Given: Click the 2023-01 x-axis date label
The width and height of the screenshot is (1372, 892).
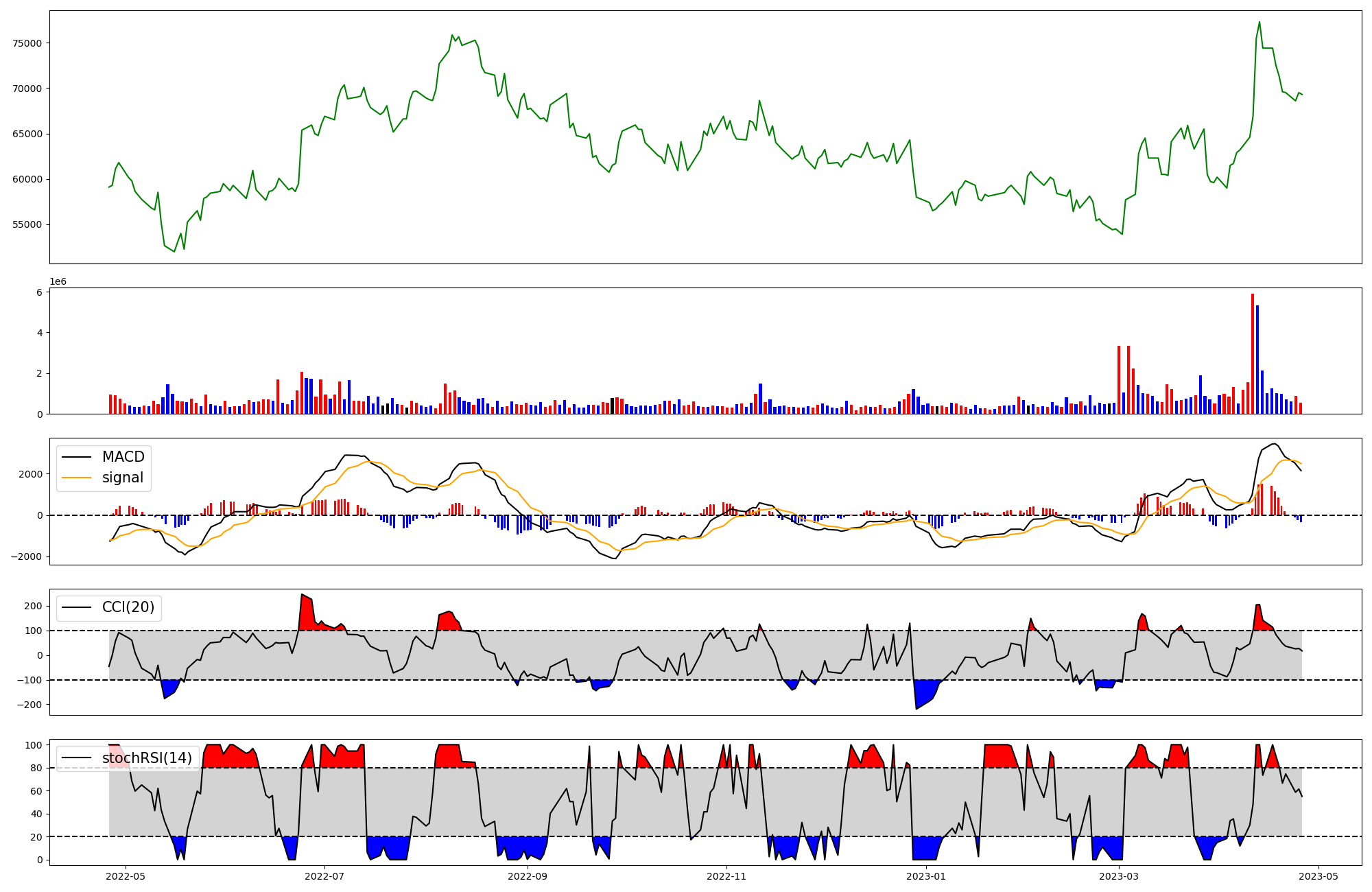Looking at the screenshot, I should 926,876.
